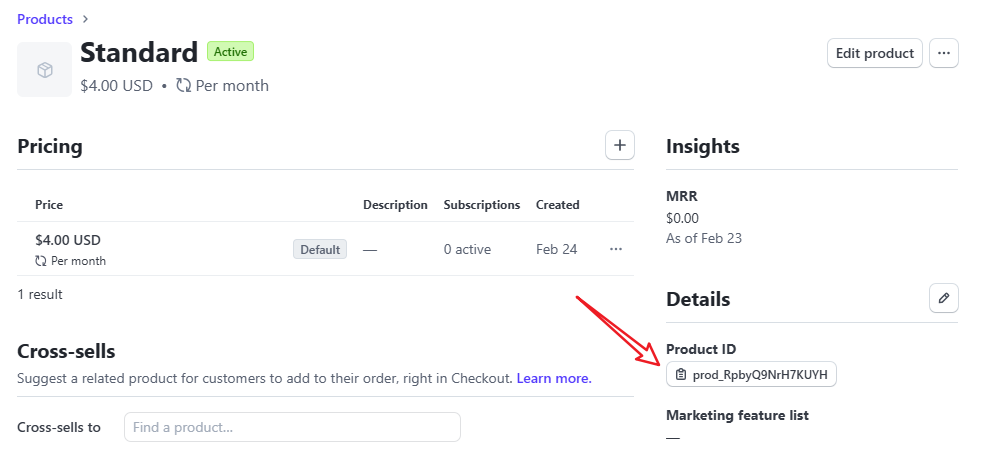Click the Default badge on the price
Image resolution: width=986 pixels, height=457 pixels.
pos(319,250)
